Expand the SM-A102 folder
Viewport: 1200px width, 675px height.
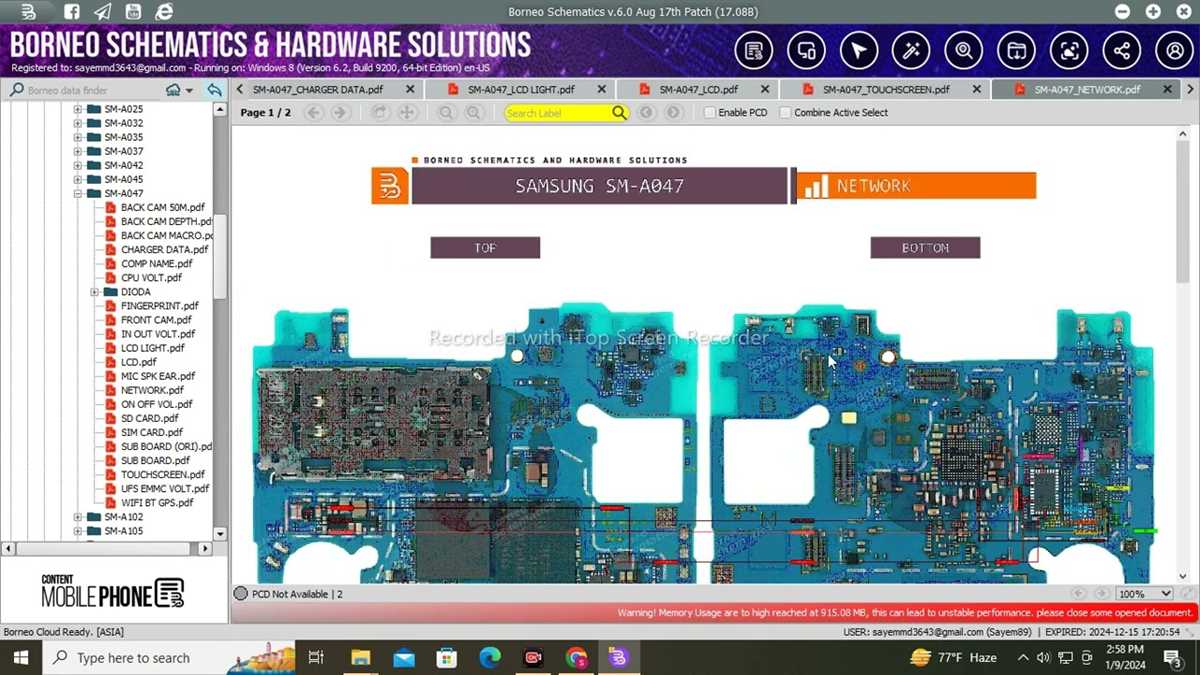point(78,517)
